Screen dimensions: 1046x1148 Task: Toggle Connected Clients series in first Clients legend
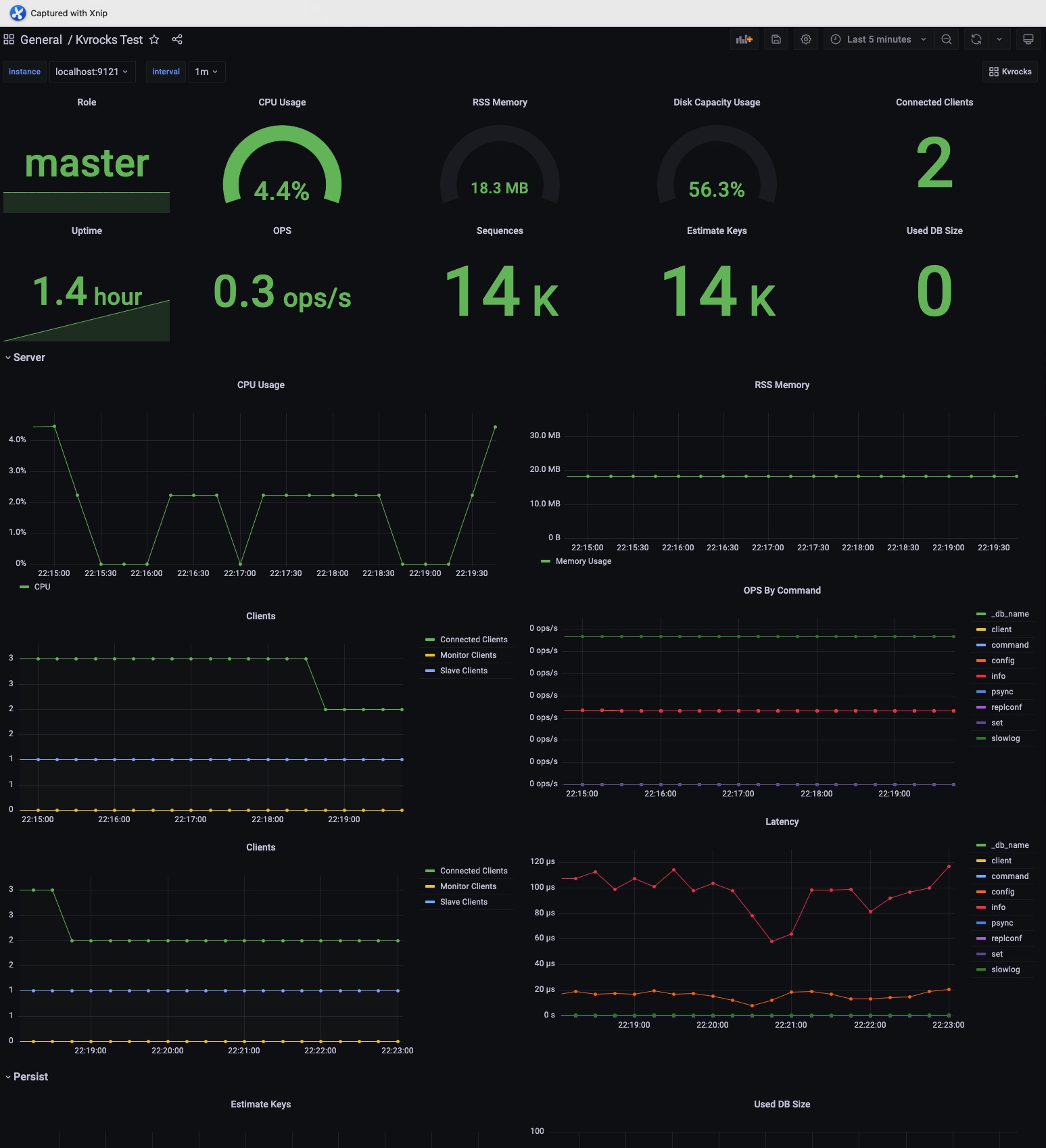[x=473, y=640]
